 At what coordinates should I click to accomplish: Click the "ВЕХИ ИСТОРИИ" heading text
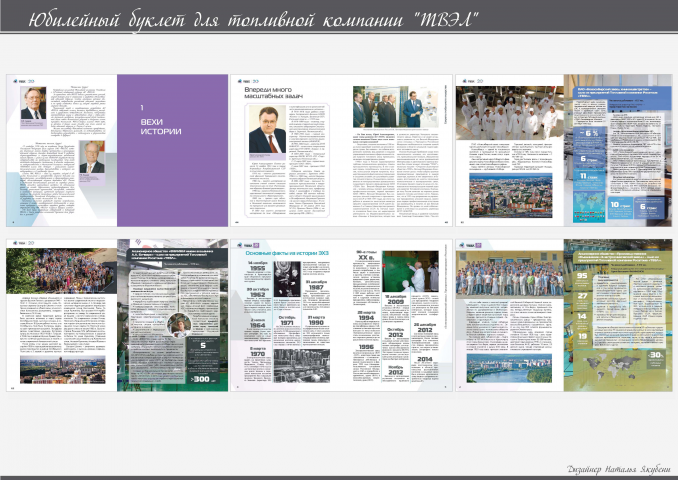pyautogui.click(x=160, y=127)
